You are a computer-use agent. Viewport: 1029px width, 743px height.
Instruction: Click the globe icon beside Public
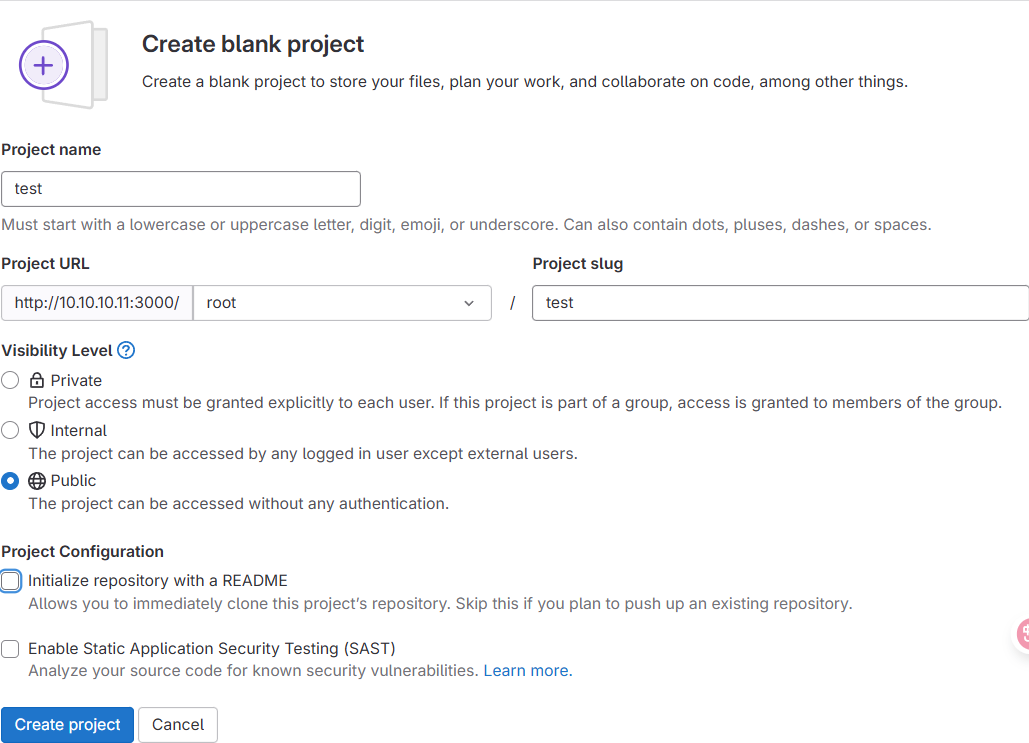[37, 480]
